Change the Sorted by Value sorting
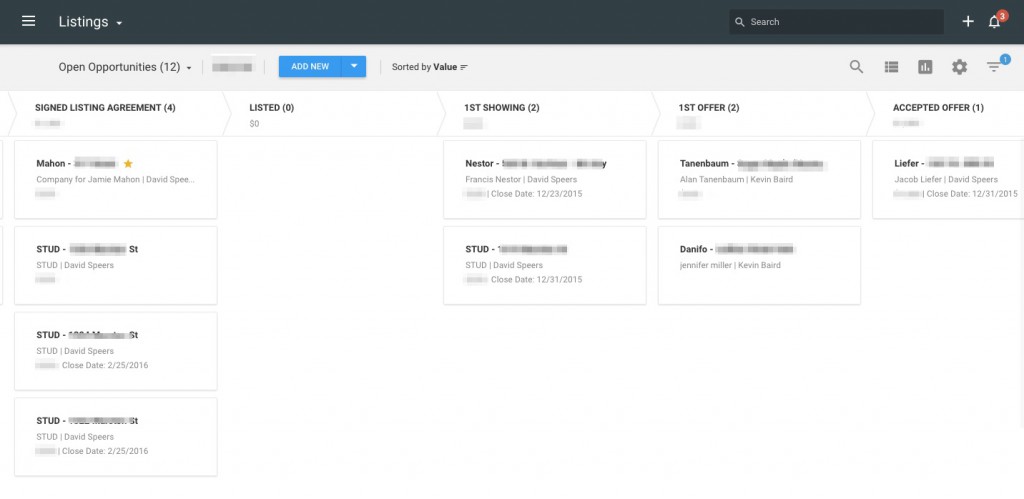Image resolution: width=1024 pixels, height=499 pixels. 430,67
